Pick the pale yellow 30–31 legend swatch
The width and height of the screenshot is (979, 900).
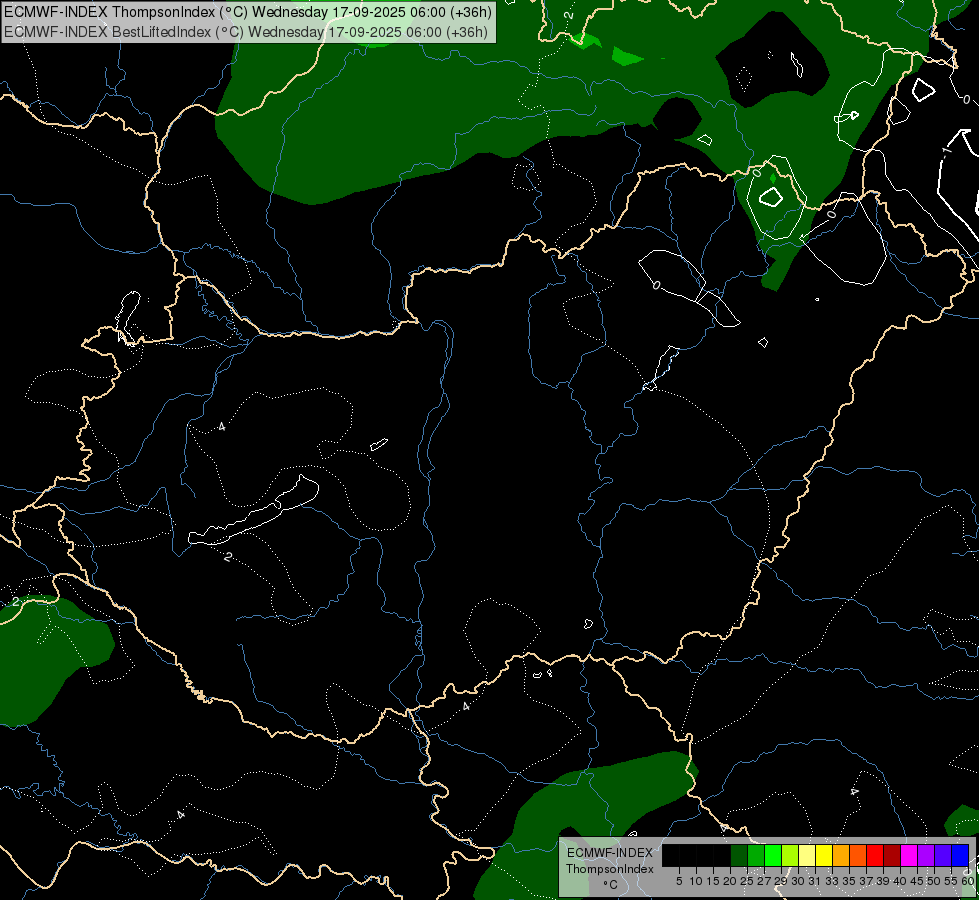(807, 855)
